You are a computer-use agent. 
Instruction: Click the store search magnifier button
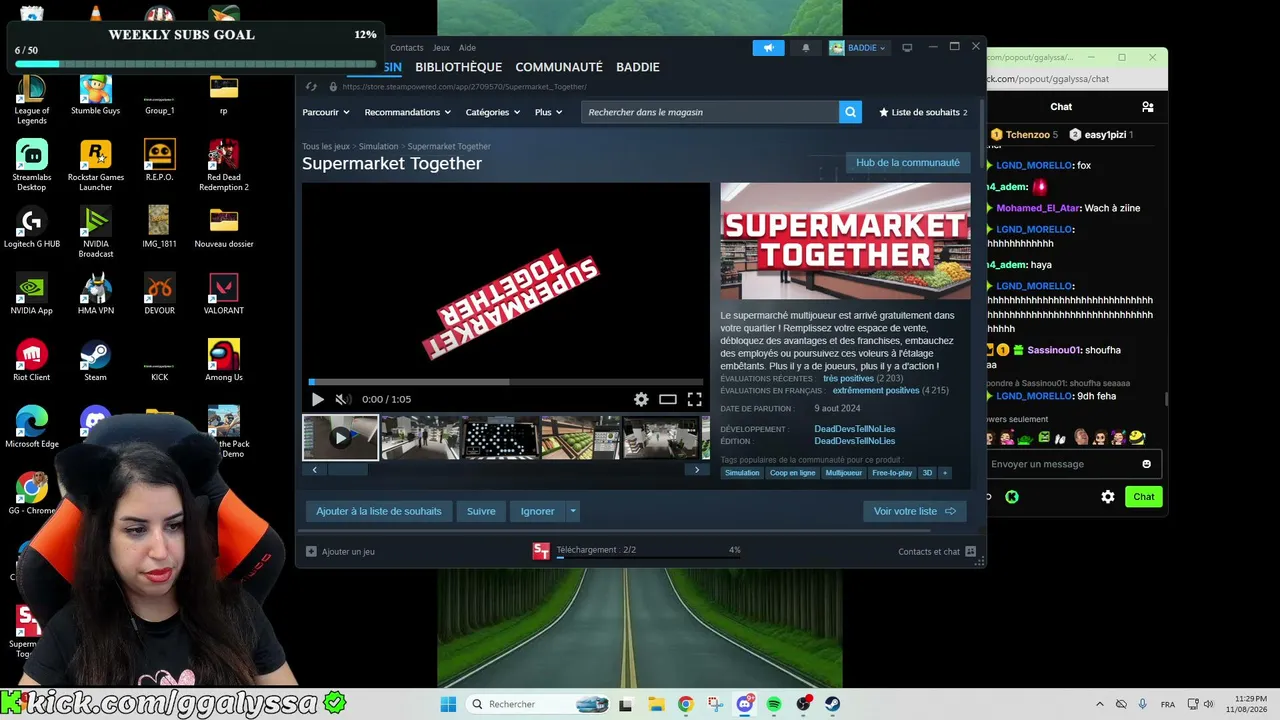pyautogui.click(x=850, y=112)
